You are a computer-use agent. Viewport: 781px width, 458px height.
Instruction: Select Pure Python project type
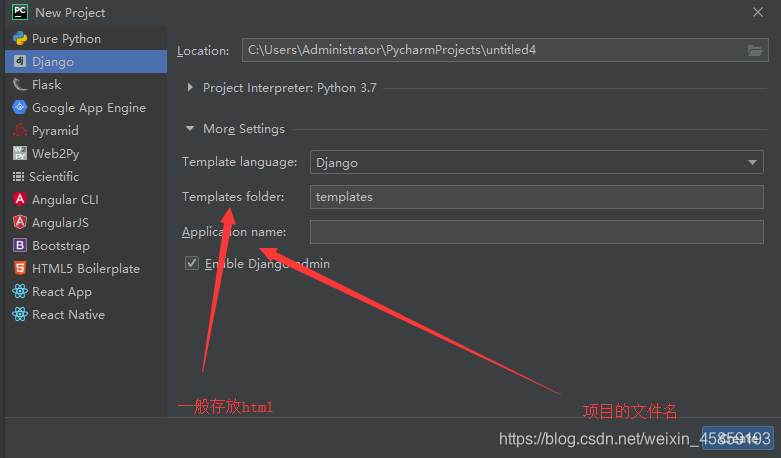[x=86, y=38]
